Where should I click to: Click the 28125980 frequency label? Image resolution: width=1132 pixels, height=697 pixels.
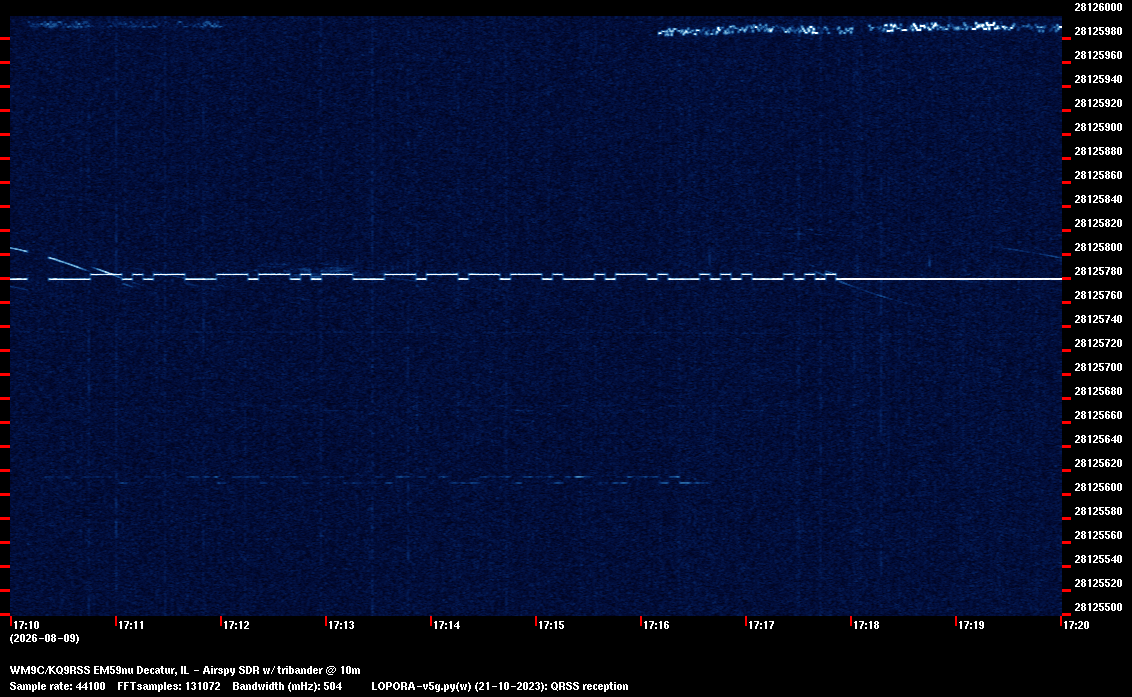point(1098,31)
